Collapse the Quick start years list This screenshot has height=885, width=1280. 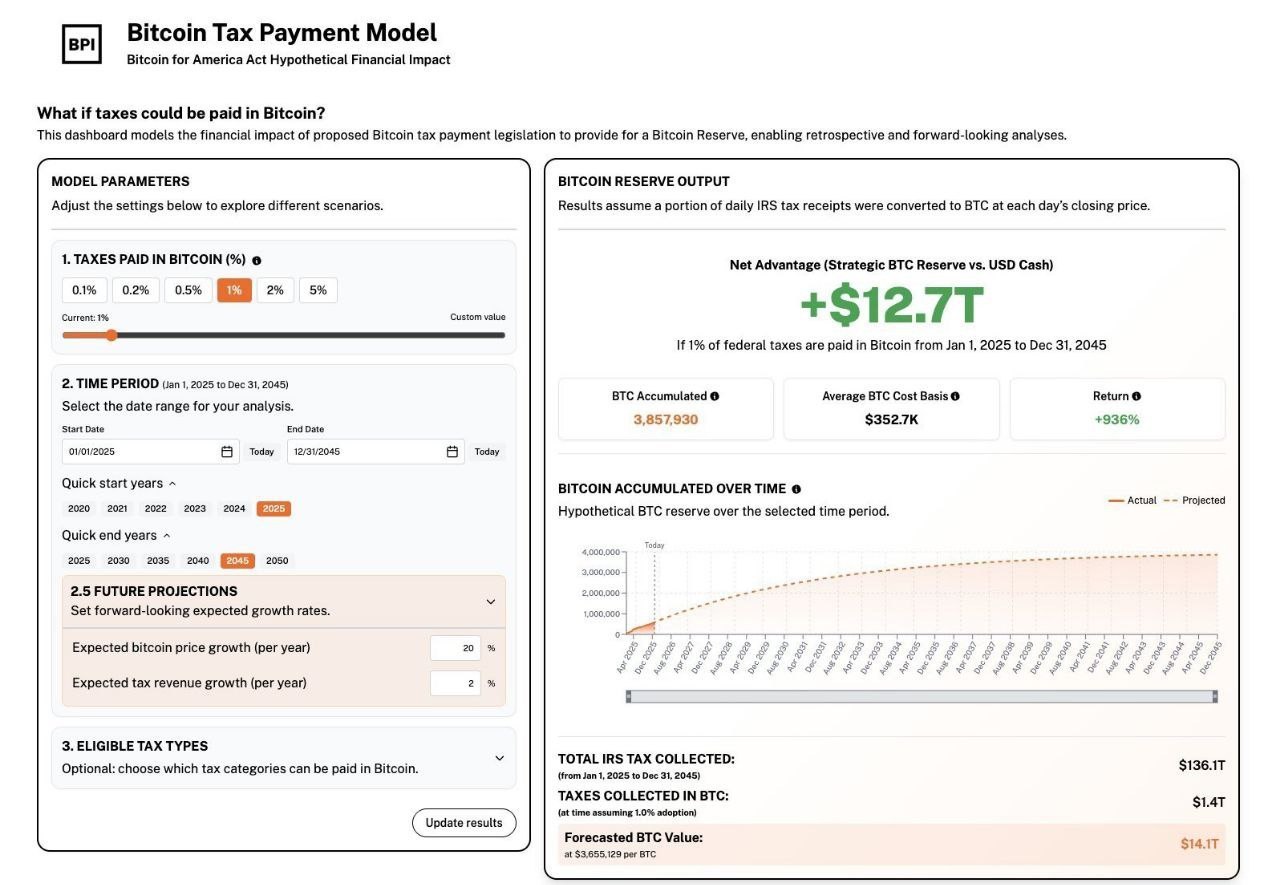click(x=172, y=484)
